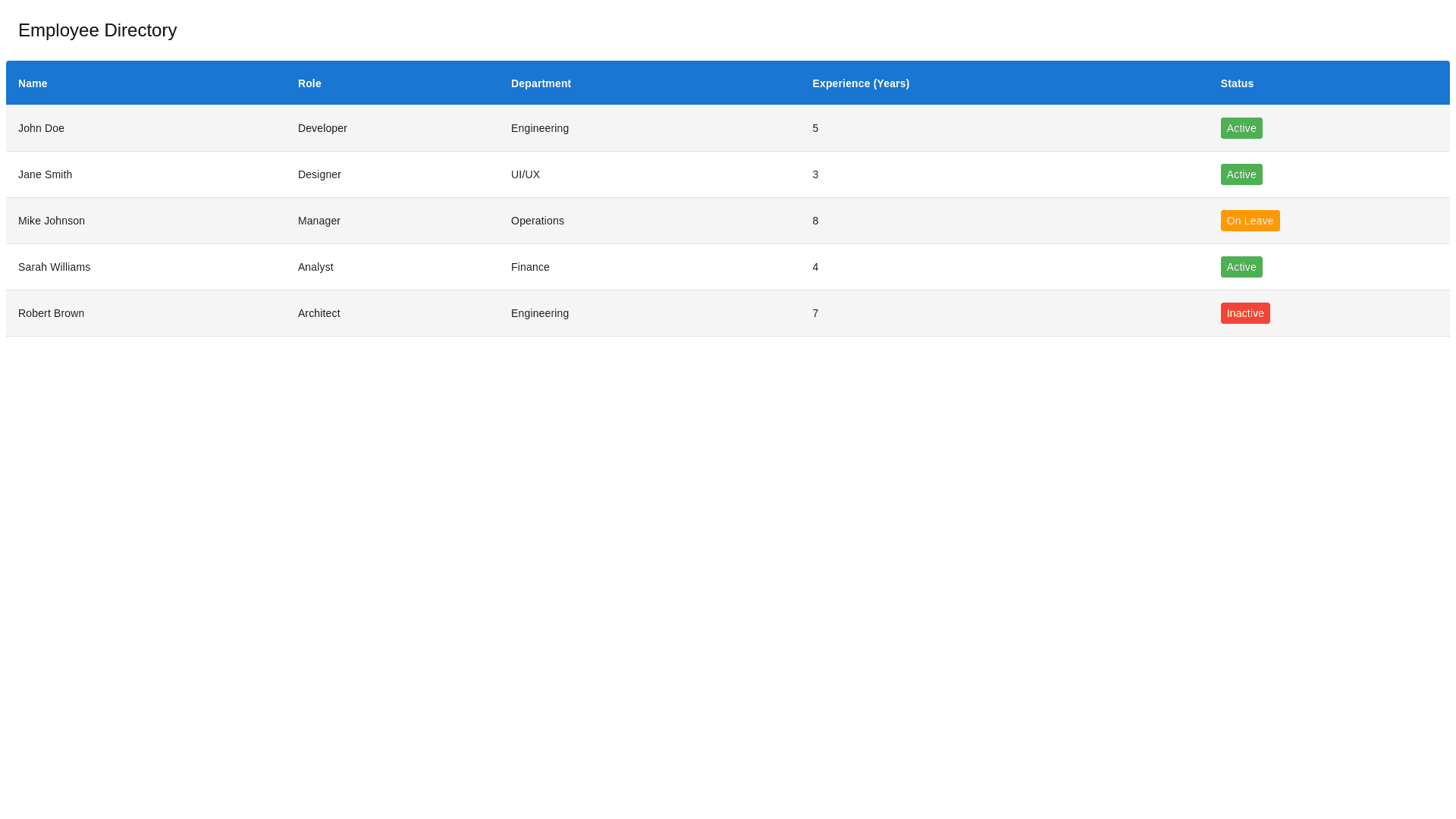Click the Department column header
The height and width of the screenshot is (819, 1456).
(x=541, y=83)
